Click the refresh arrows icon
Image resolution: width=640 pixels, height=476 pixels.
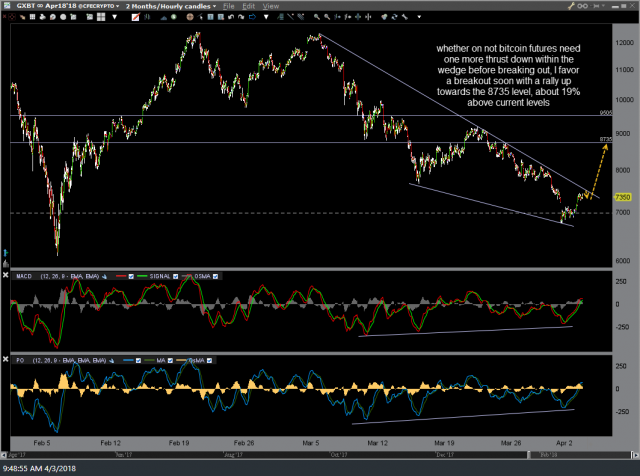(x=394, y=17)
